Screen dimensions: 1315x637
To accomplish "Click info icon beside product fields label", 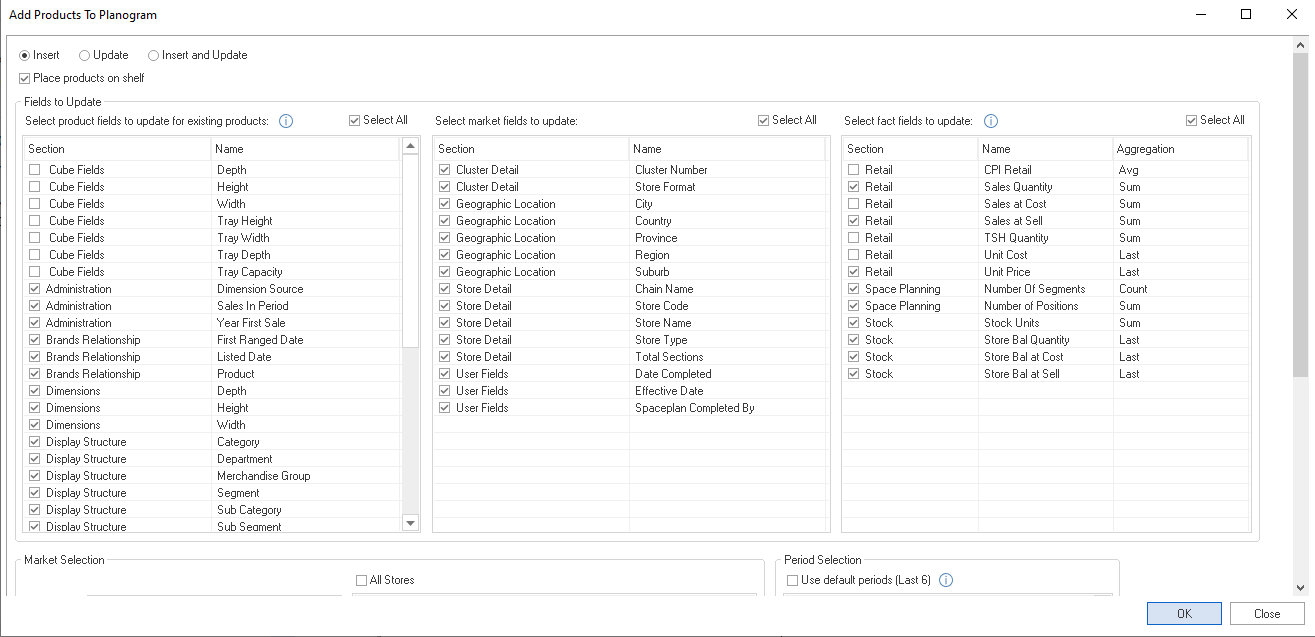I will click(x=286, y=121).
